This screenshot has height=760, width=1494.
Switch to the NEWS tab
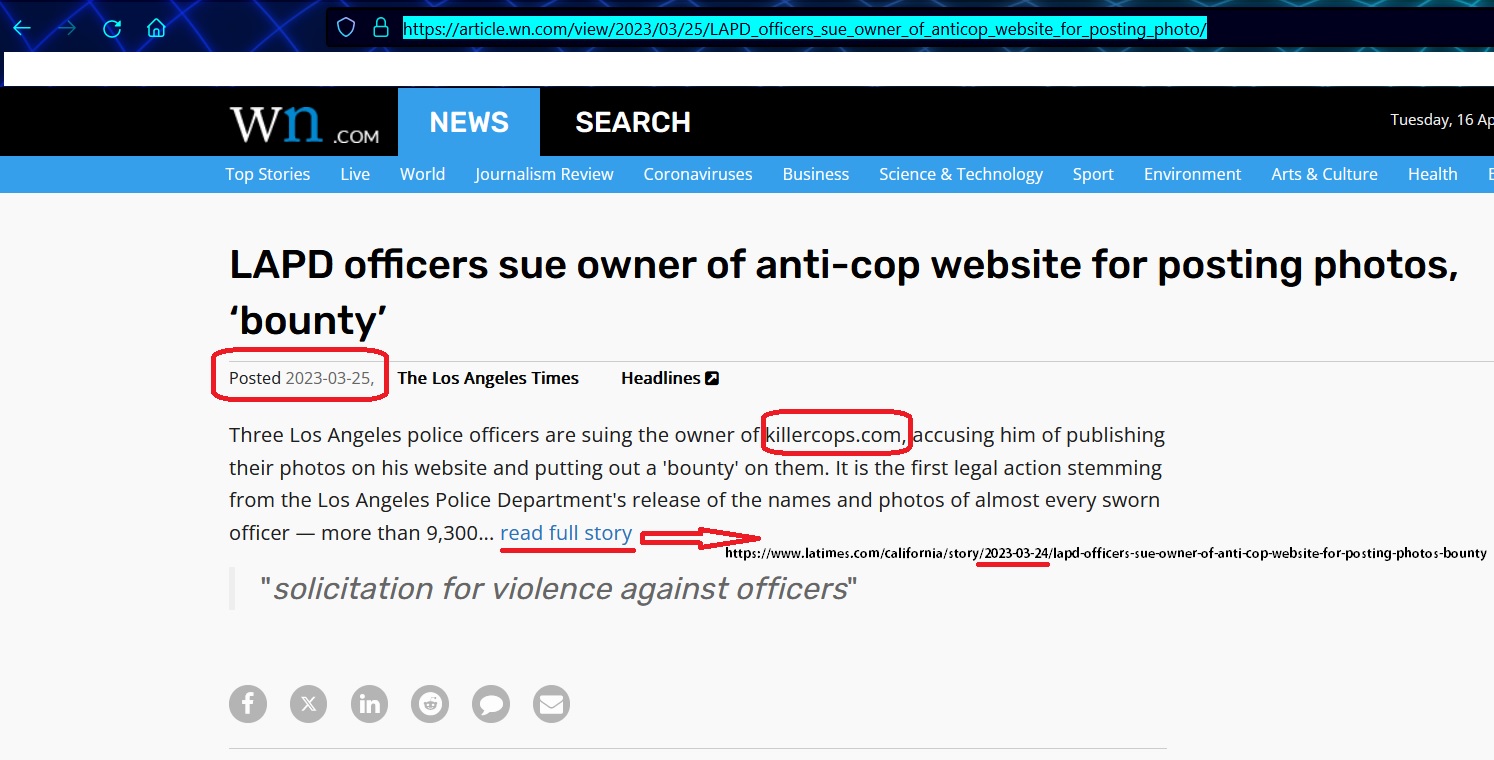point(469,122)
